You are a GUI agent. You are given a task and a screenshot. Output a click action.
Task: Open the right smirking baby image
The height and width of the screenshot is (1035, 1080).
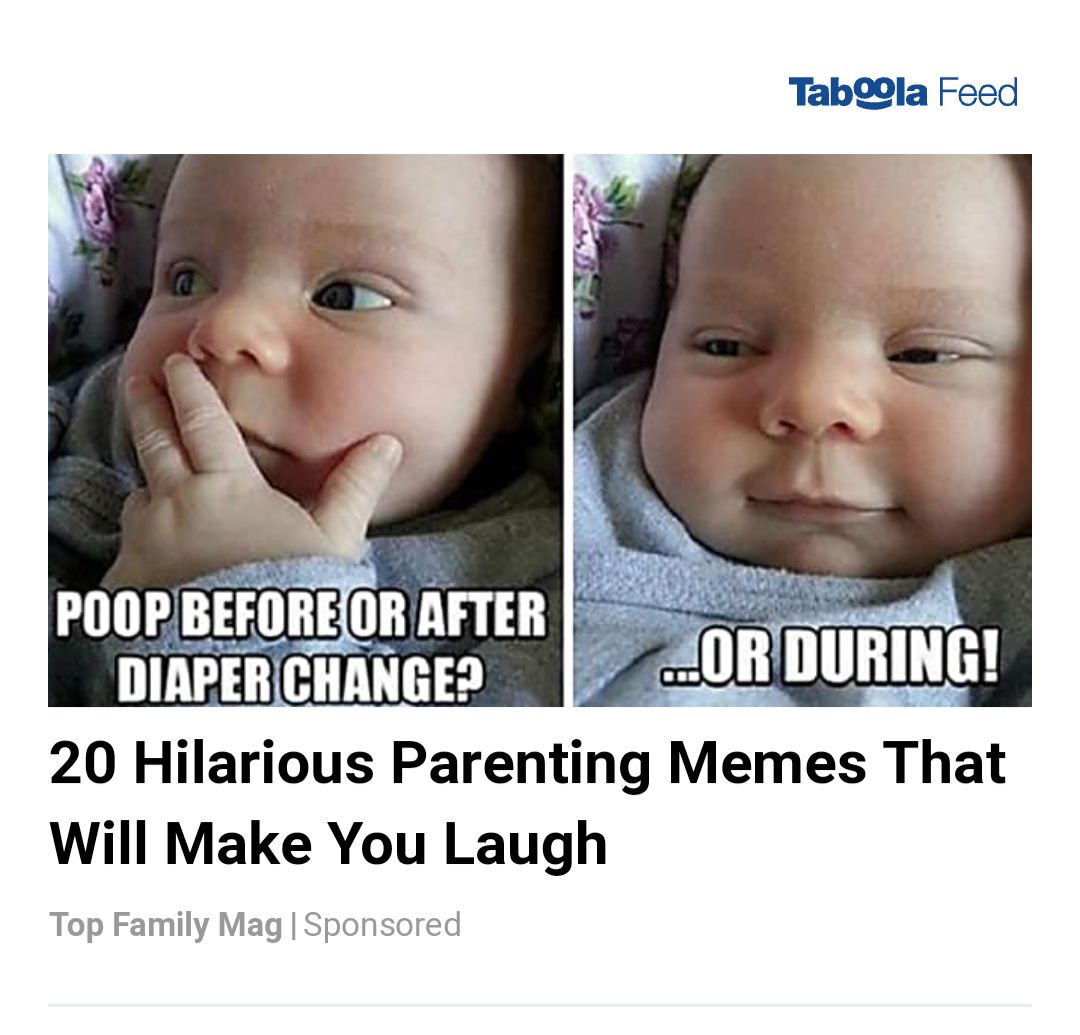click(x=802, y=400)
